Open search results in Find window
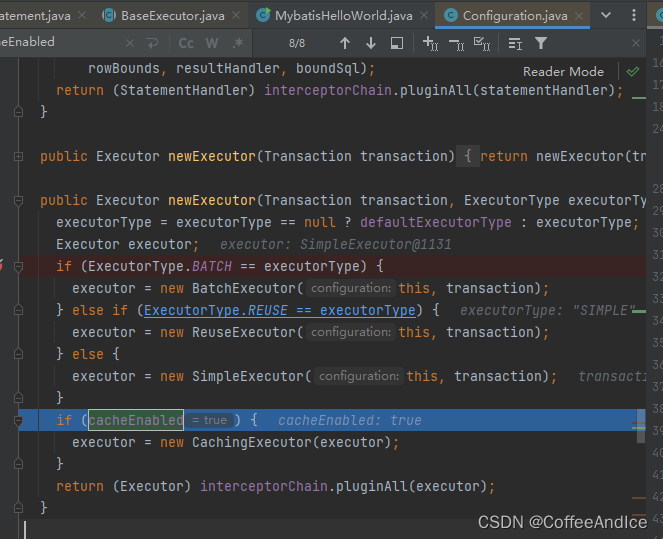Image resolution: width=663 pixels, height=539 pixels. coord(397,43)
